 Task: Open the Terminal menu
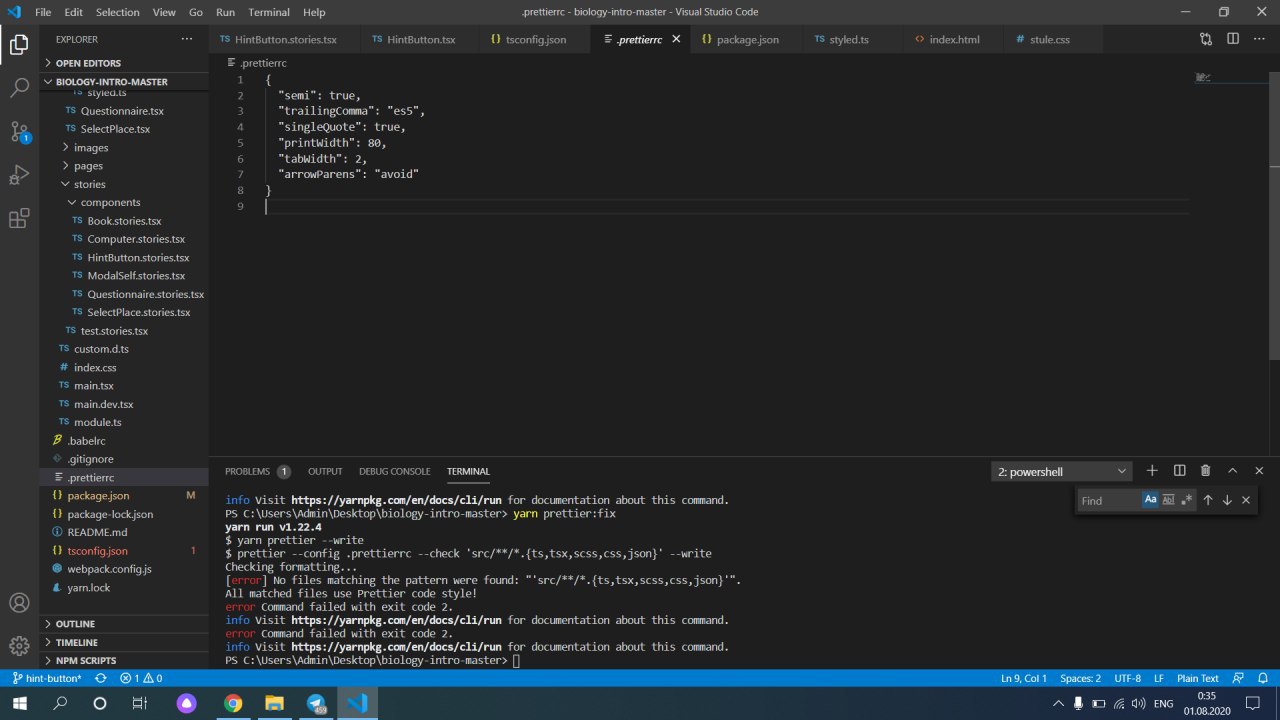click(268, 12)
